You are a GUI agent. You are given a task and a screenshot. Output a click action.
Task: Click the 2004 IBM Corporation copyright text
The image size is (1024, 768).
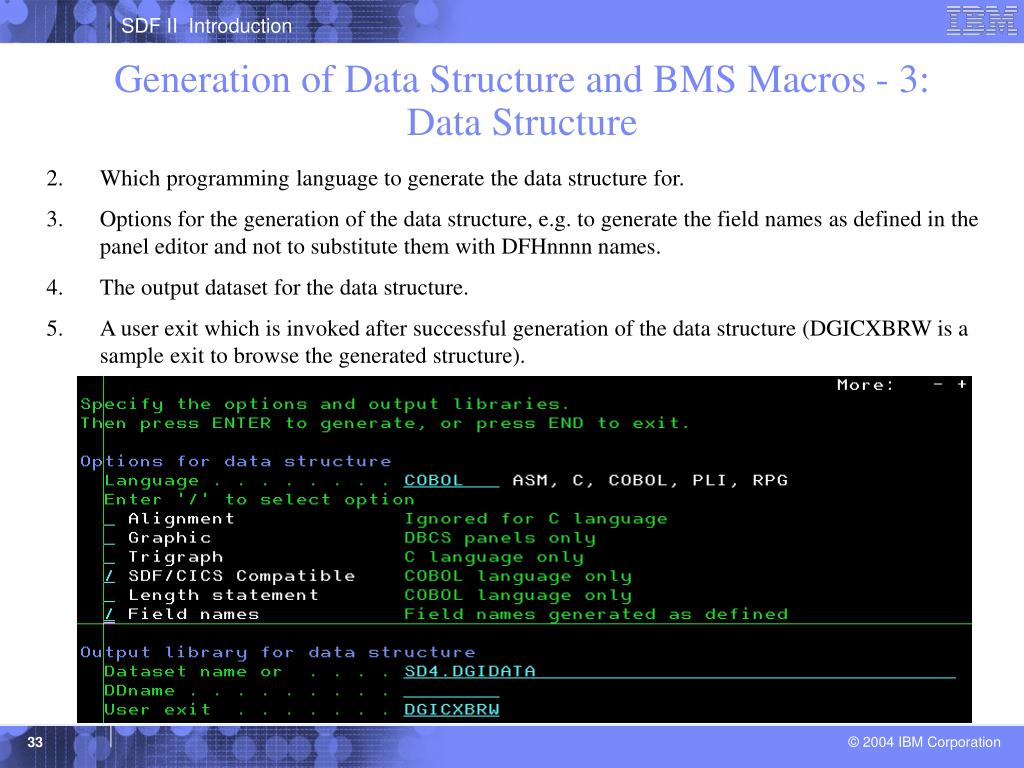click(924, 742)
